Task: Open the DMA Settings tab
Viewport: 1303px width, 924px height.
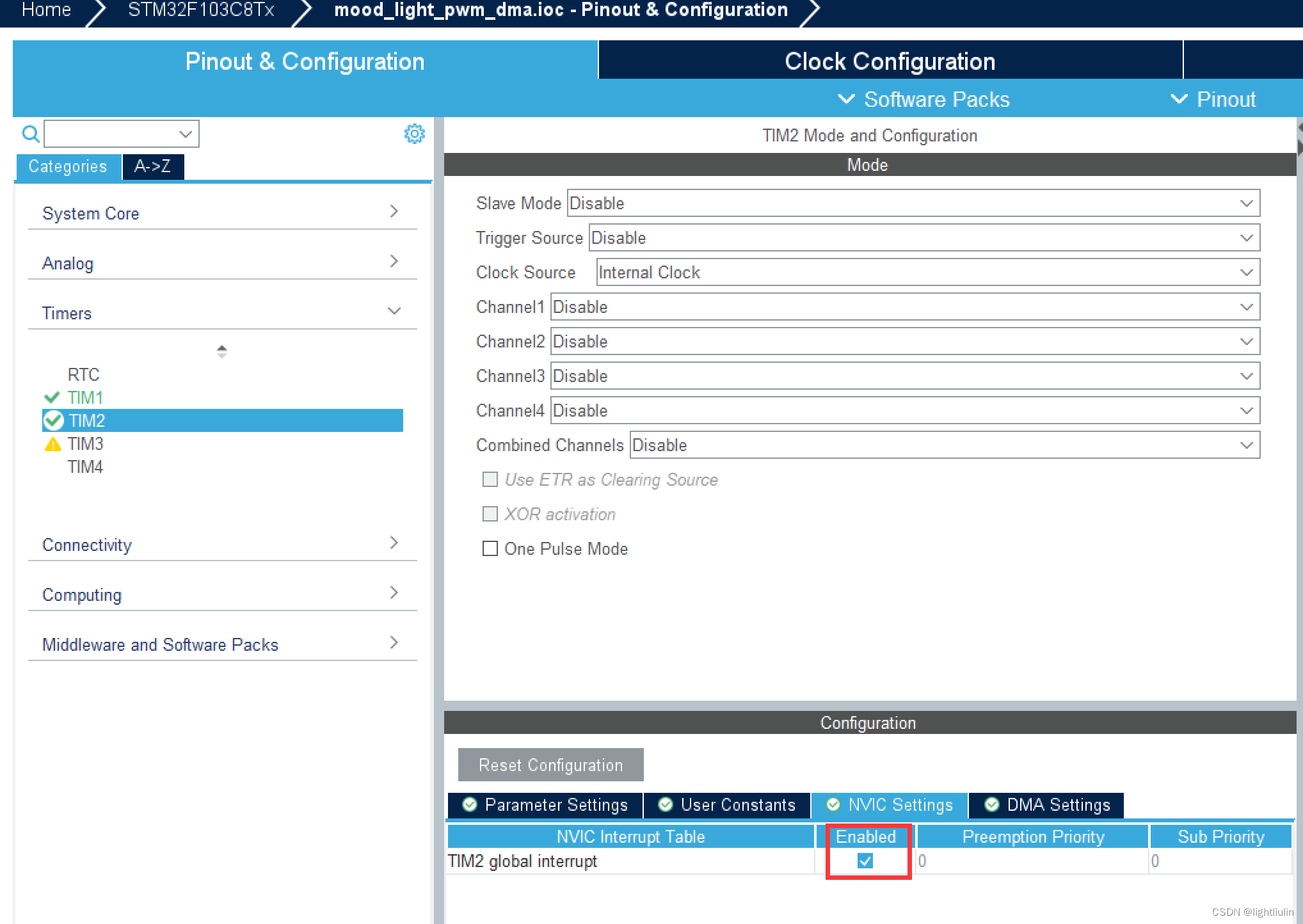Action: (1047, 804)
